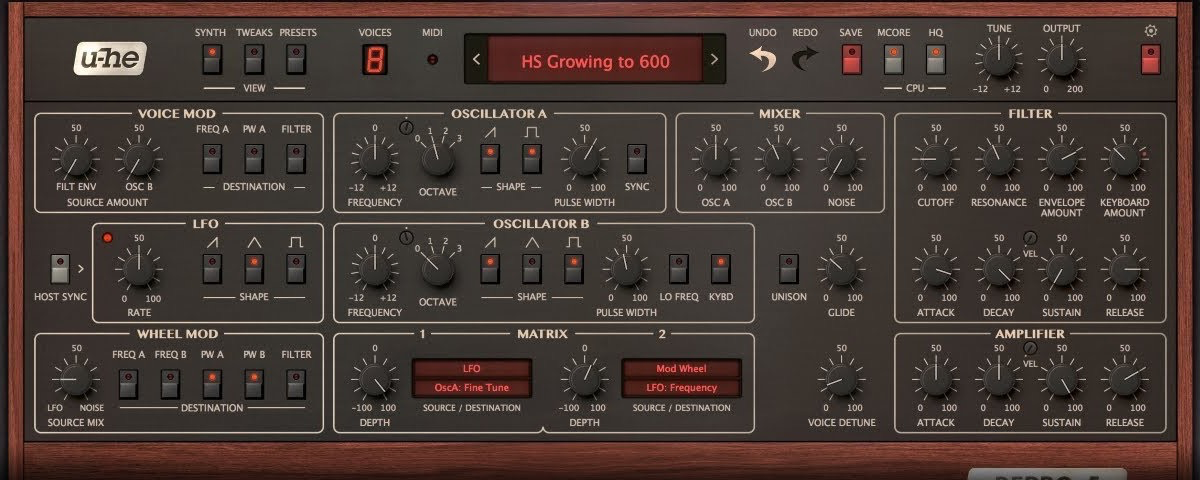This screenshot has width=1200, height=480.
Task: Click the OUTPUT volume knob
Action: (x=1061, y=62)
